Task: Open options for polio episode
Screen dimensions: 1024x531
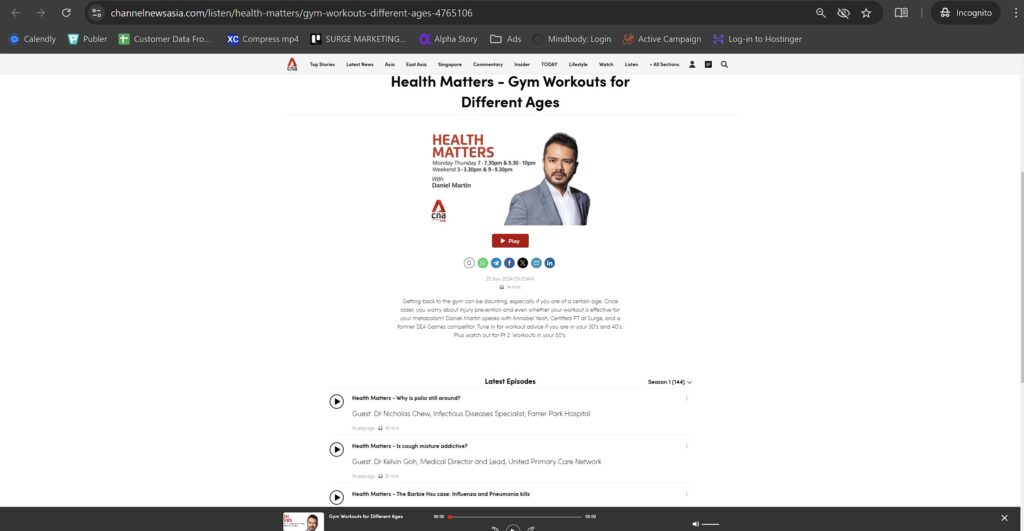Action: 686,399
